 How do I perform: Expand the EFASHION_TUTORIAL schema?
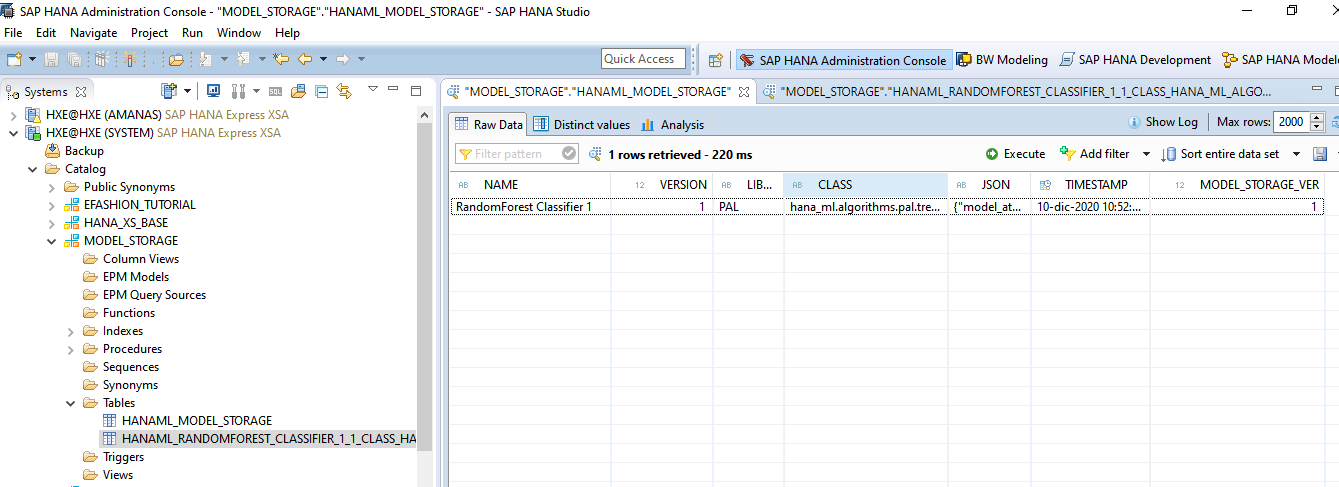52,205
